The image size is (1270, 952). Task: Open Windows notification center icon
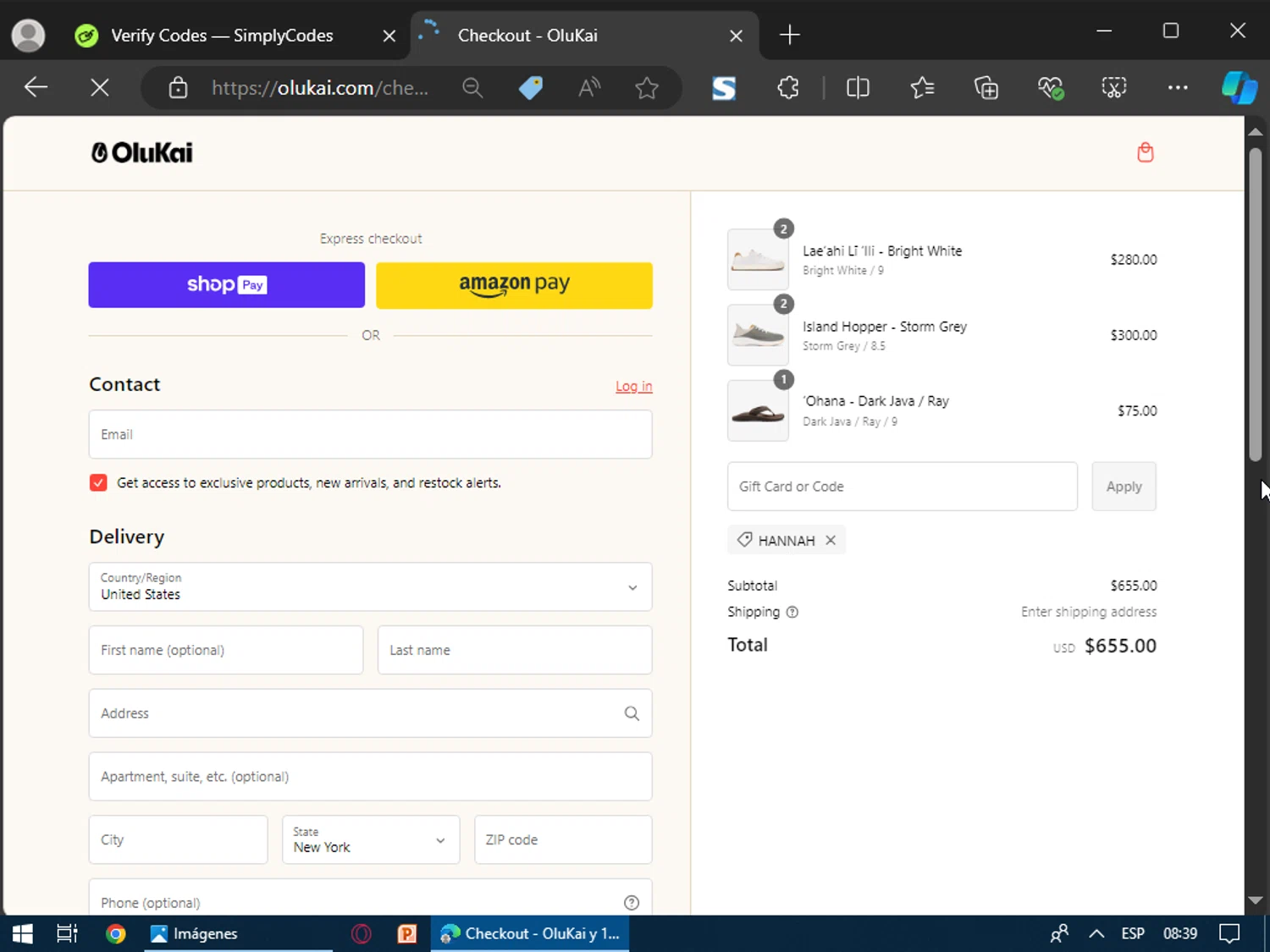(x=1229, y=933)
